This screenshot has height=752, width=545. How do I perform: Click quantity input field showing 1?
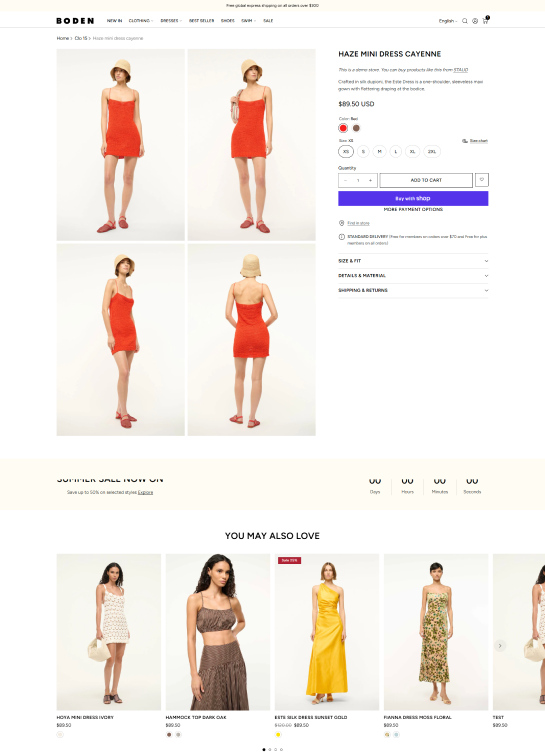tap(358, 180)
